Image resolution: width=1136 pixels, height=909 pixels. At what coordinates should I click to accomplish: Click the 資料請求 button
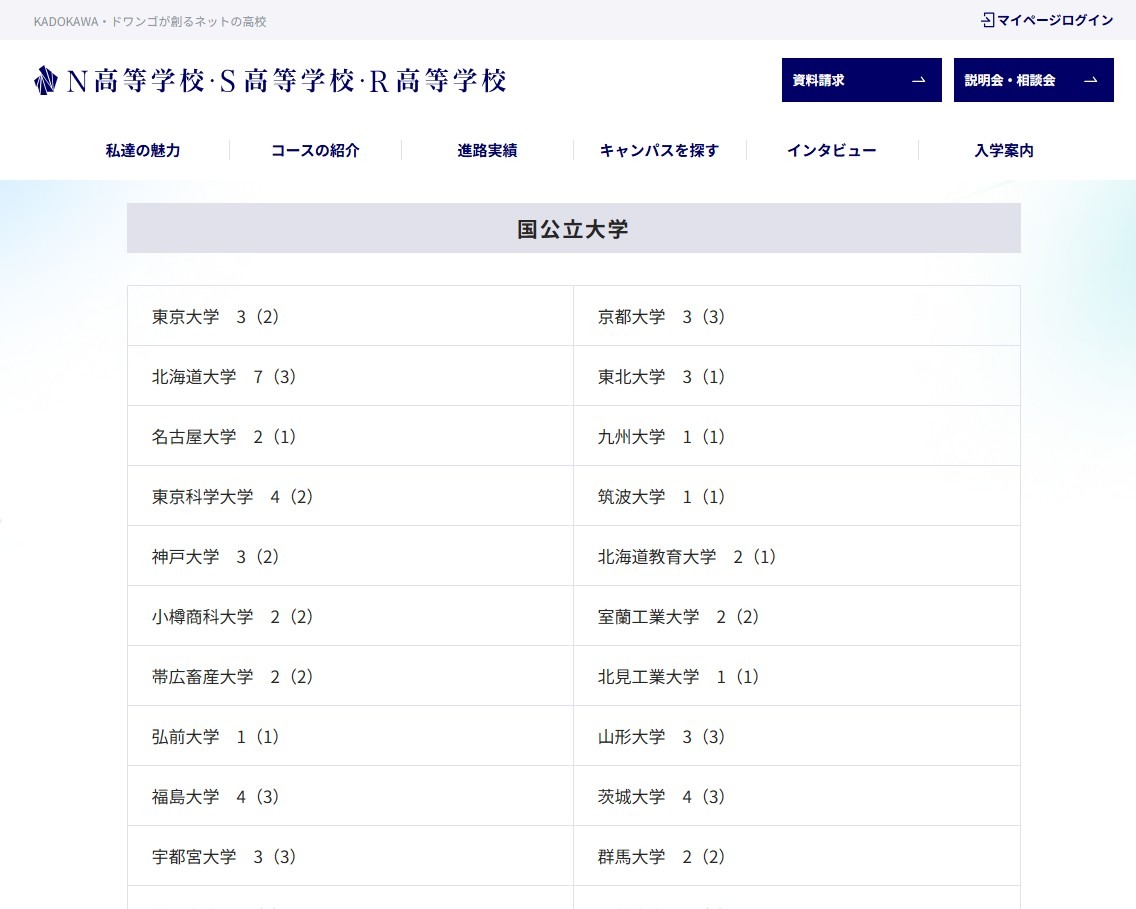(861, 80)
